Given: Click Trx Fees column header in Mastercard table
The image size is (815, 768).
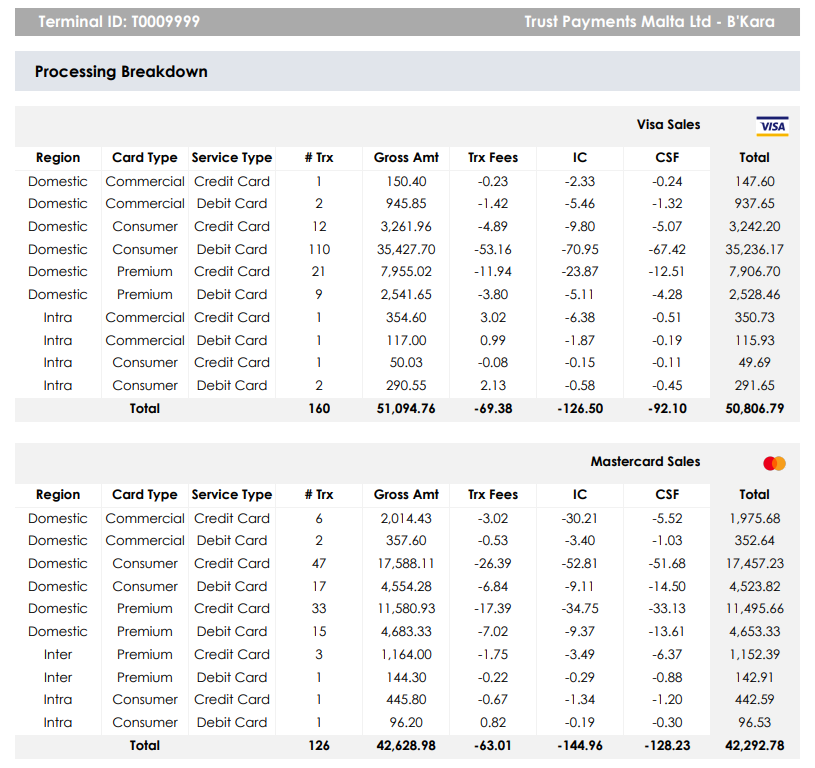Looking at the screenshot, I should [x=493, y=495].
